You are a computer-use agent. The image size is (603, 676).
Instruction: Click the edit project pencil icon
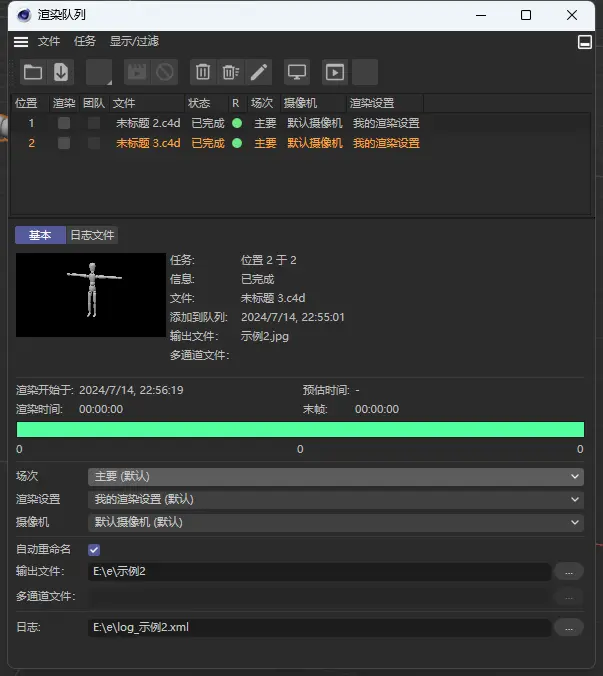tap(259, 72)
